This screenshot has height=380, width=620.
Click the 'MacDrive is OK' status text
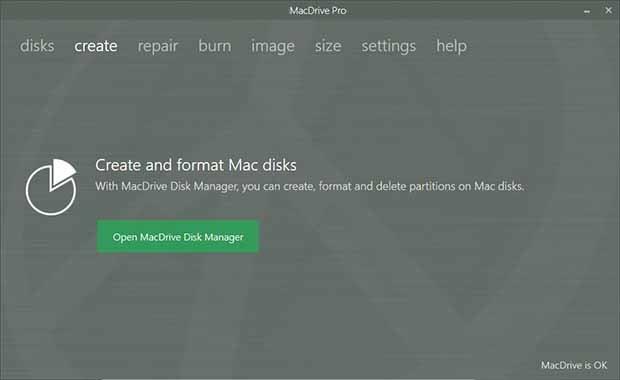tap(574, 365)
